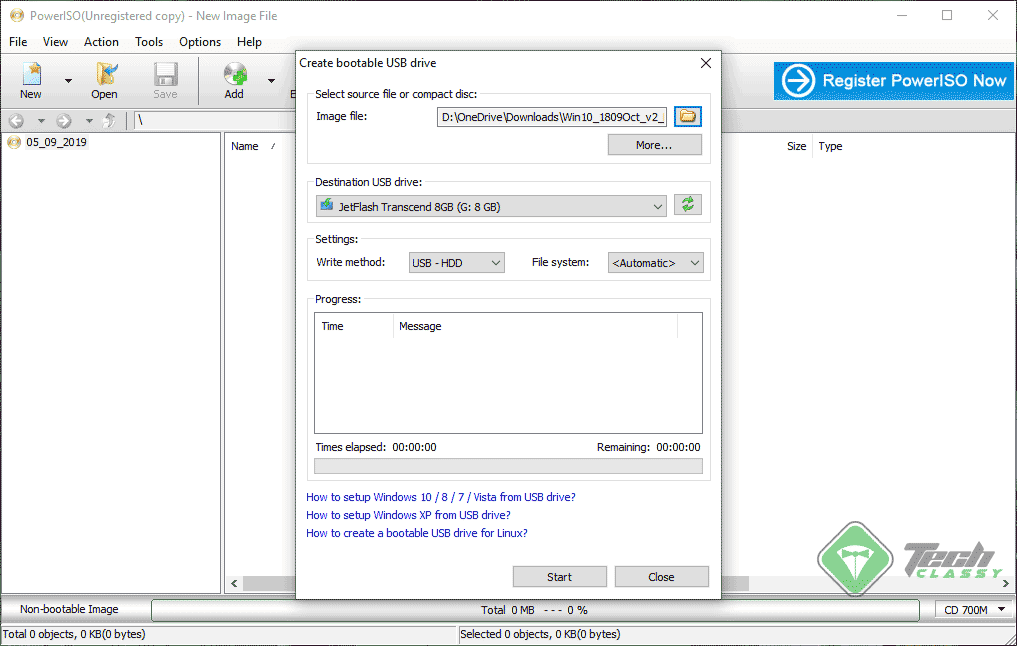The width and height of the screenshot is (1017, 646).
Task: Add files to the image
Action: pos(233,80)
